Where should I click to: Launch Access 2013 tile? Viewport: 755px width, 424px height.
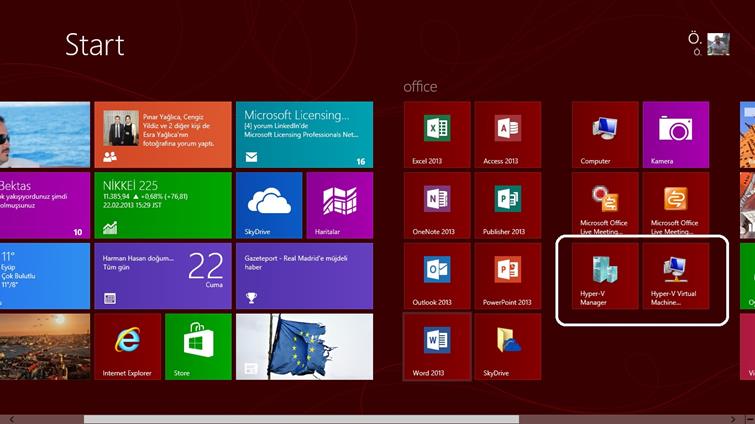[508, 135]
